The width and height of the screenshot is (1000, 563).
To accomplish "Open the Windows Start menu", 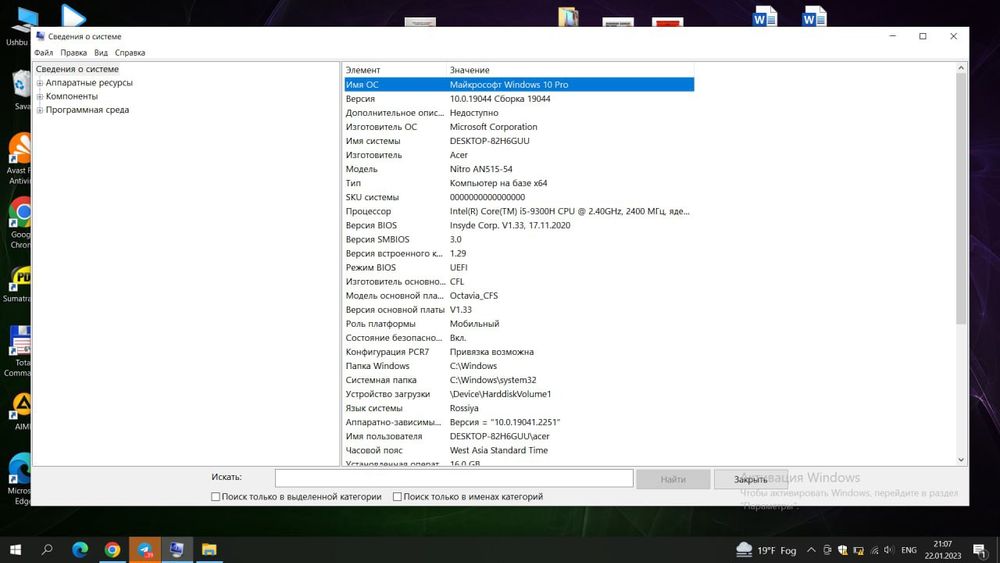I will [15, 550].
